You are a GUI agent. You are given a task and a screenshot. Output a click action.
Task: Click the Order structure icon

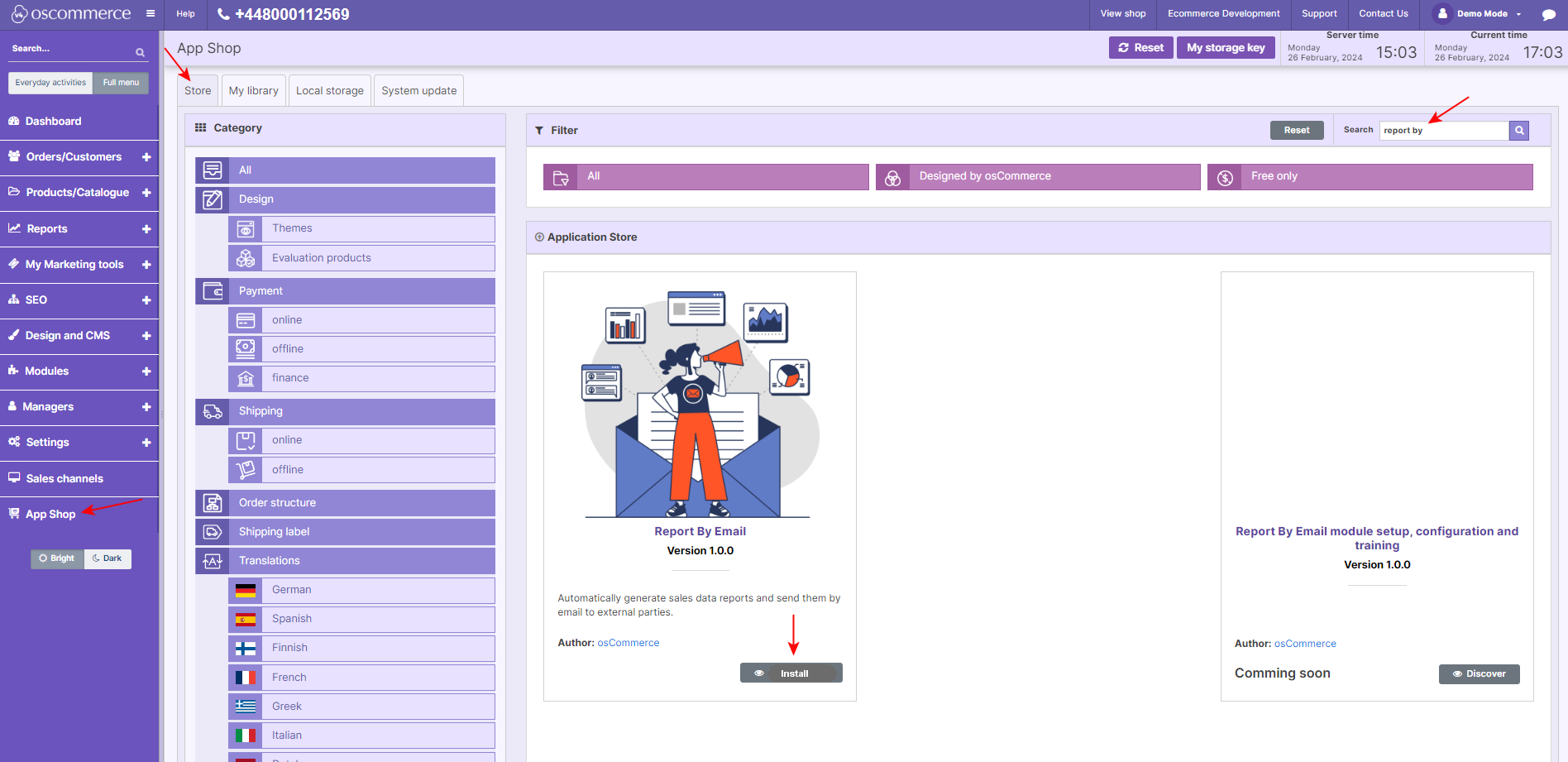pyautogui.click(x=213, y=503)
